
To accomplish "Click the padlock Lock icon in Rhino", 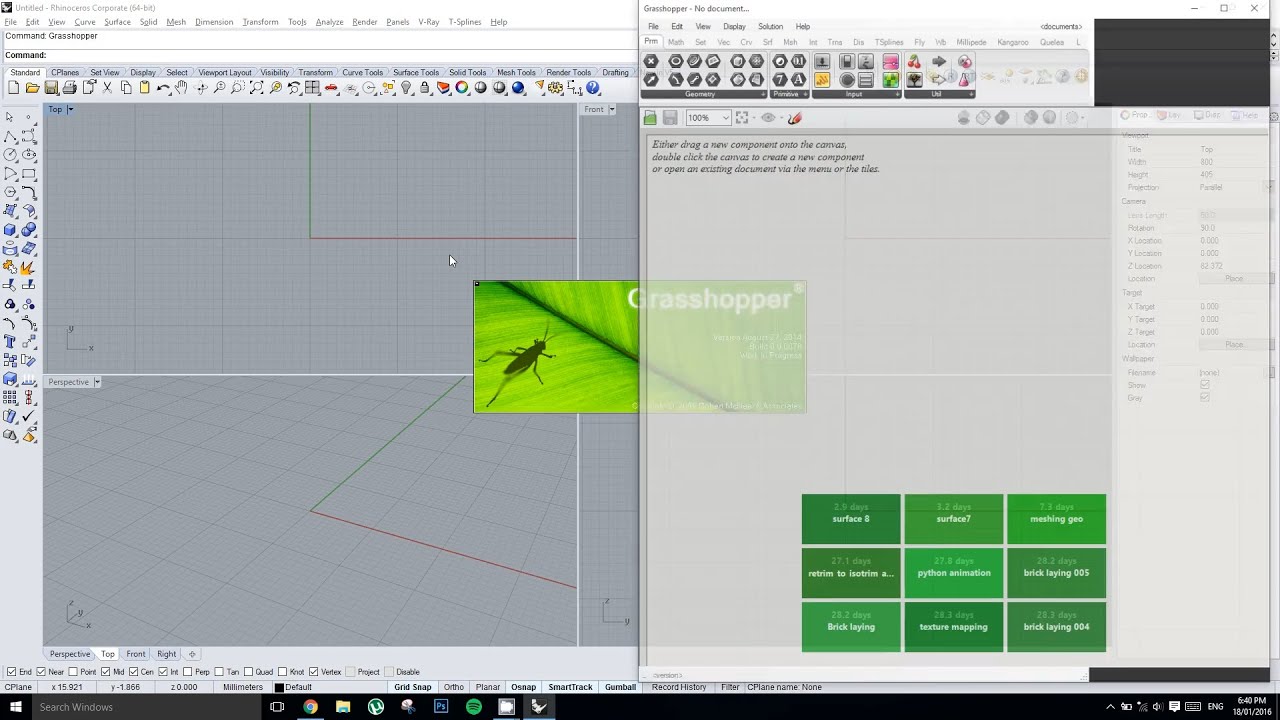I will (x=425, y=88).
